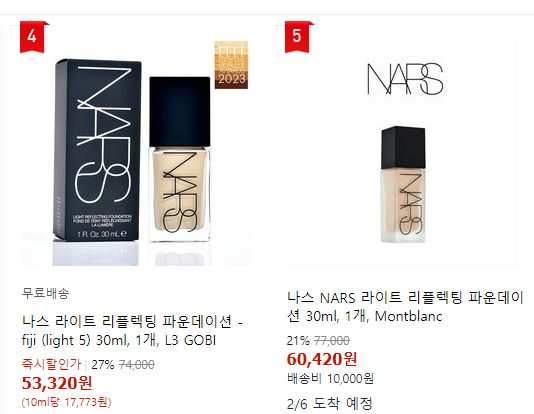
Task: Click the 무료배송 free shipping label
Action: point(46,293)
